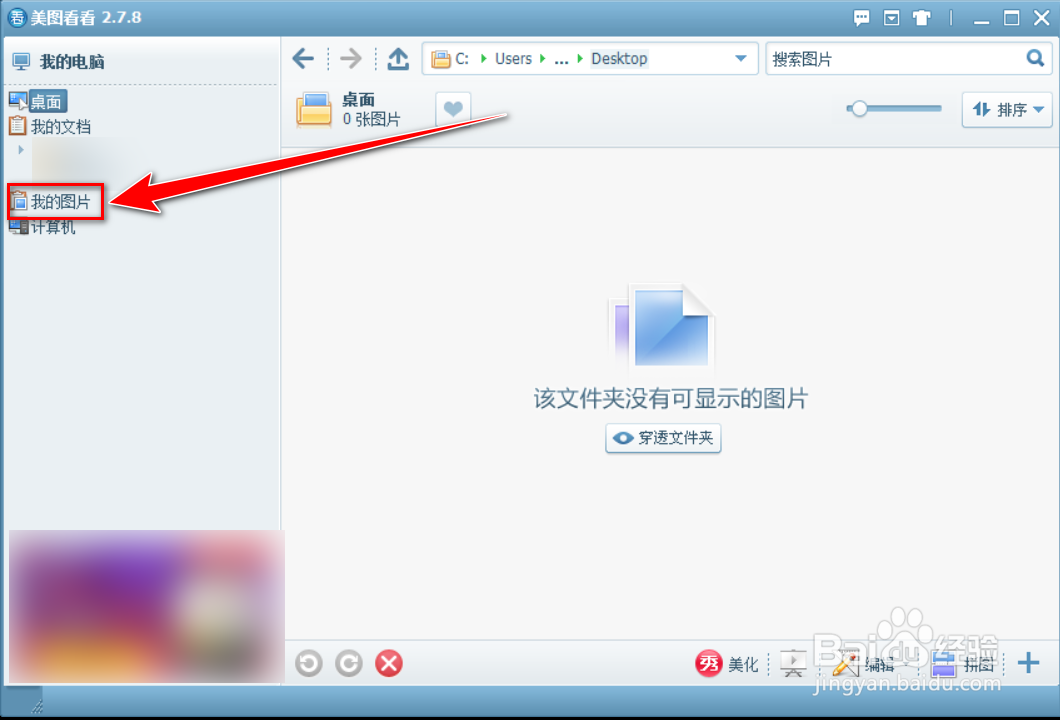
Task: Go forward with the right arrow
Action: point(351,59)
